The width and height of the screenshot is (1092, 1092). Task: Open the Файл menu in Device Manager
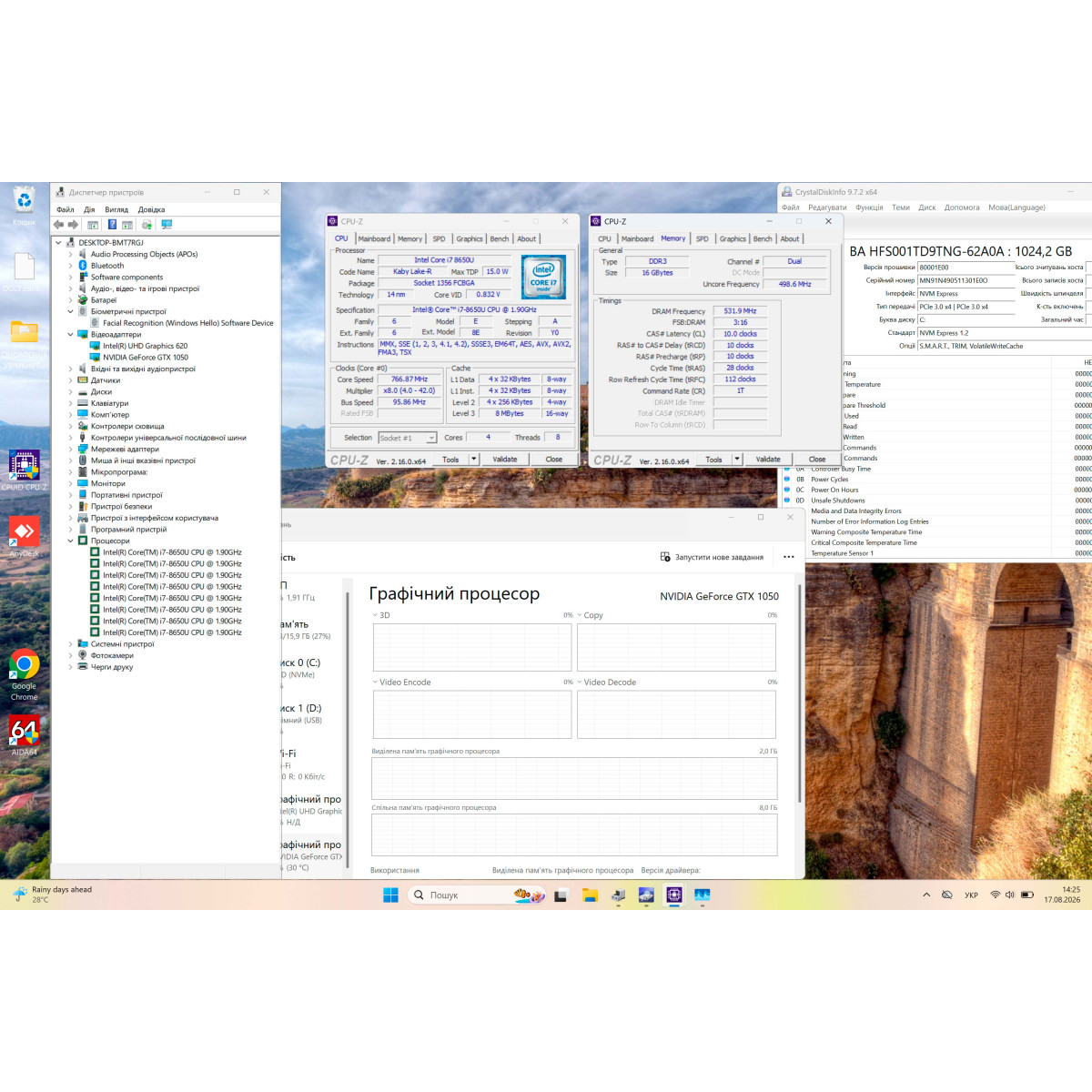(x=66, y=209)
